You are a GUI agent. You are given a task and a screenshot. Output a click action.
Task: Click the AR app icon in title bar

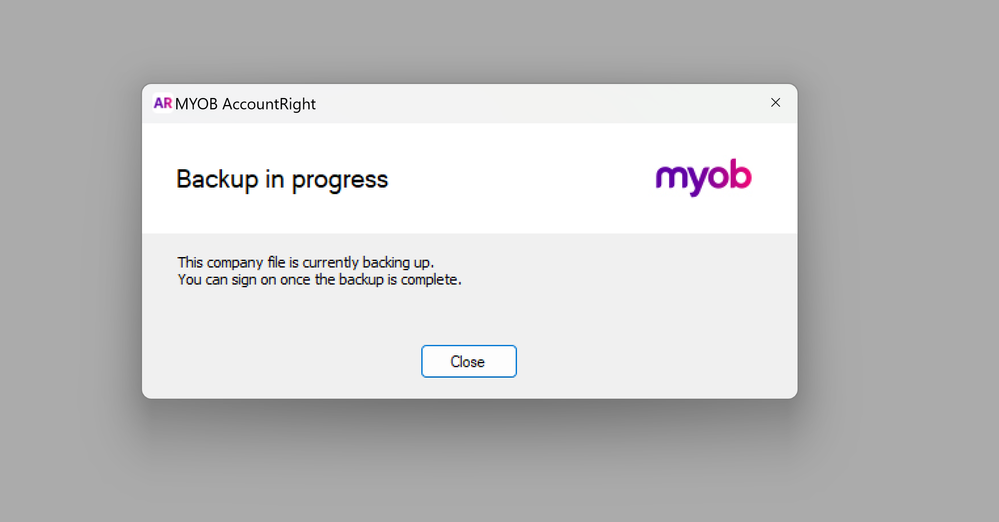click(162, 103)
